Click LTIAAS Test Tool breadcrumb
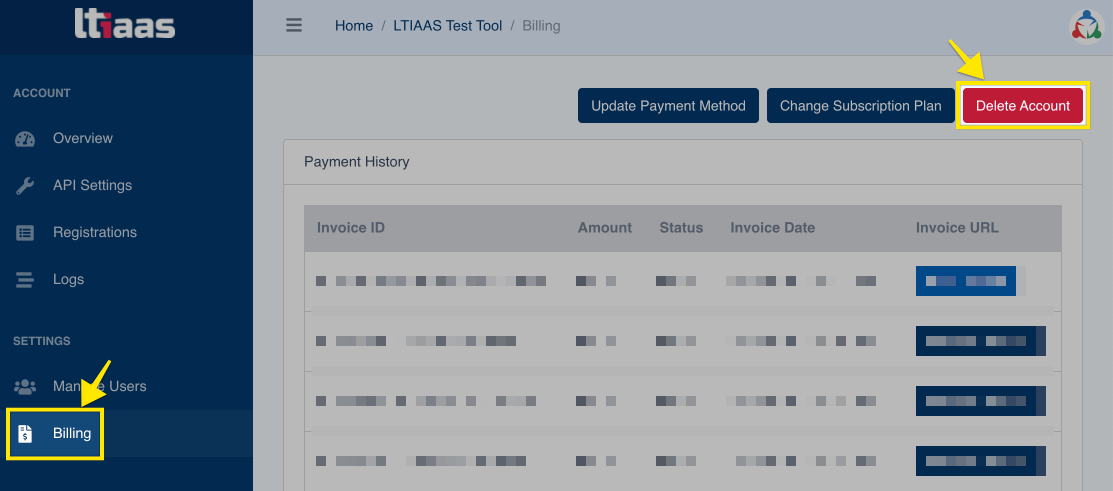The width and height of the screenshot is (1113, 491). click(447, 26)
